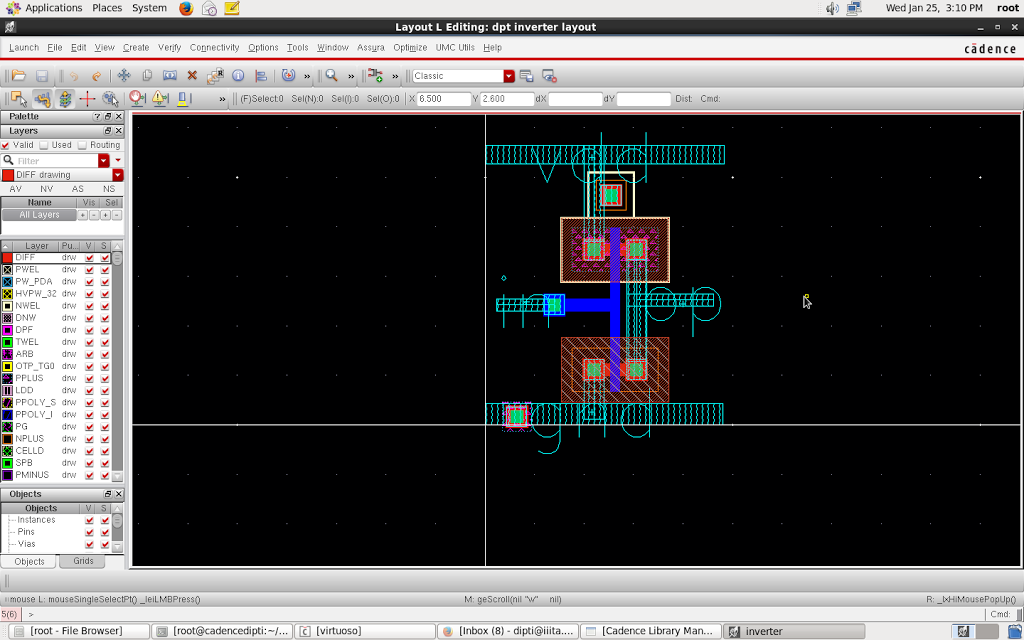This screenshot has width=1024, height=640.
Task: Open the Classic workspace dropdown
Action: (508, 75)
